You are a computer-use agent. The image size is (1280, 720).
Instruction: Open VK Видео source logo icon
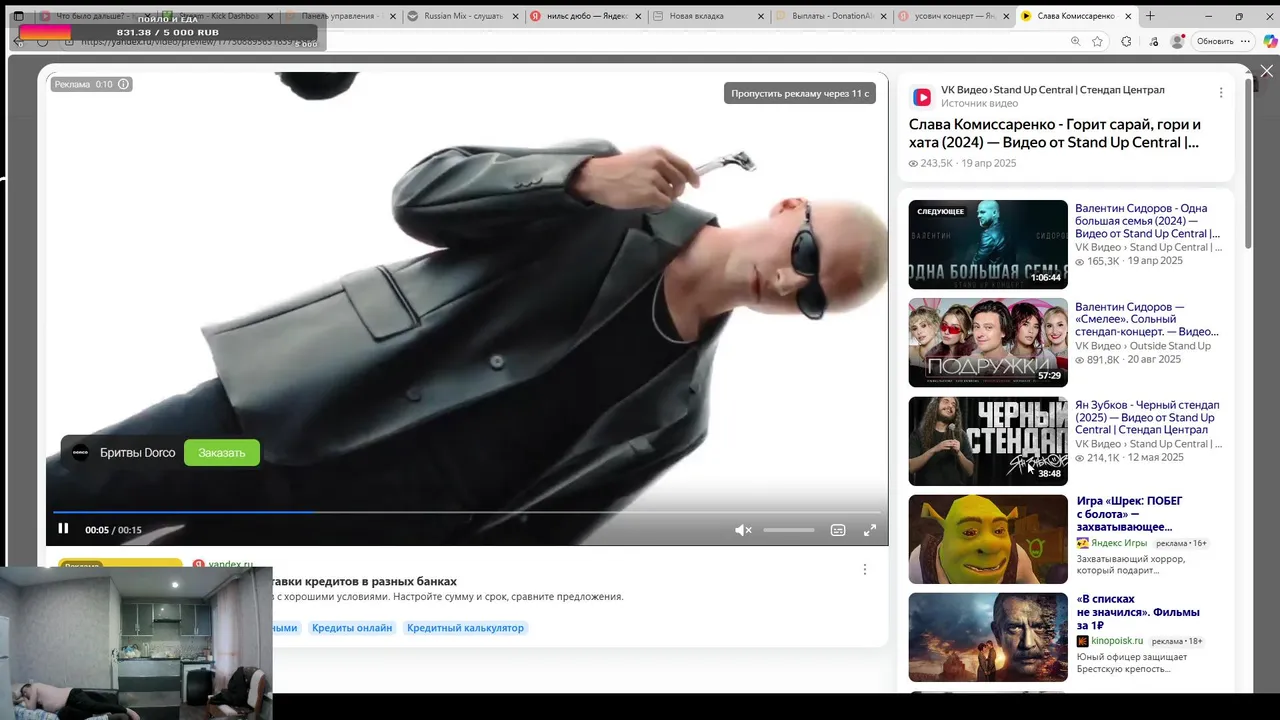click(922, 97)
